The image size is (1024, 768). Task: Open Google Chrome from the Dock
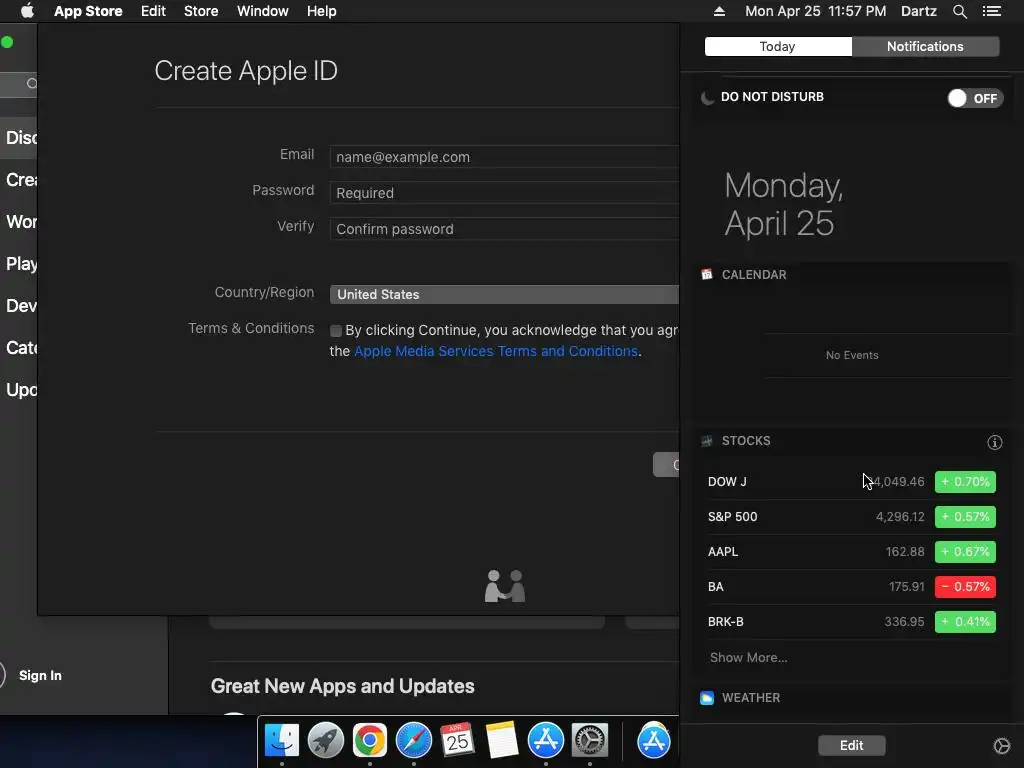click(370, 741)
